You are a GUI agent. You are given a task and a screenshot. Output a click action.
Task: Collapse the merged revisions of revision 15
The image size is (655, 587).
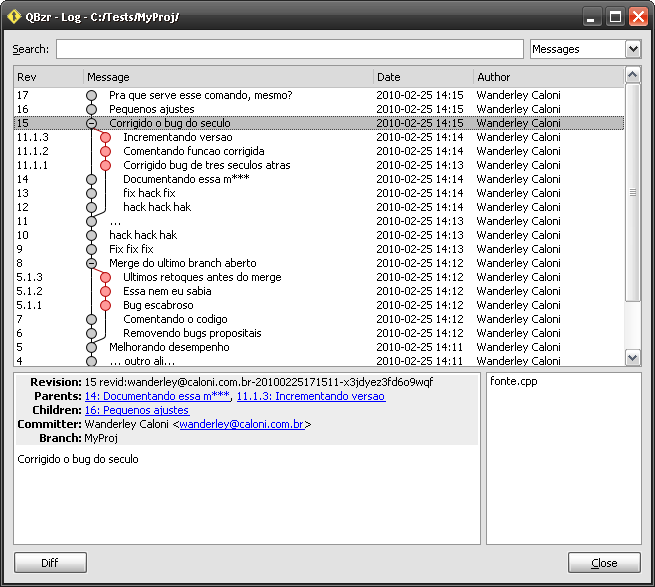click(x=91, y=123)
